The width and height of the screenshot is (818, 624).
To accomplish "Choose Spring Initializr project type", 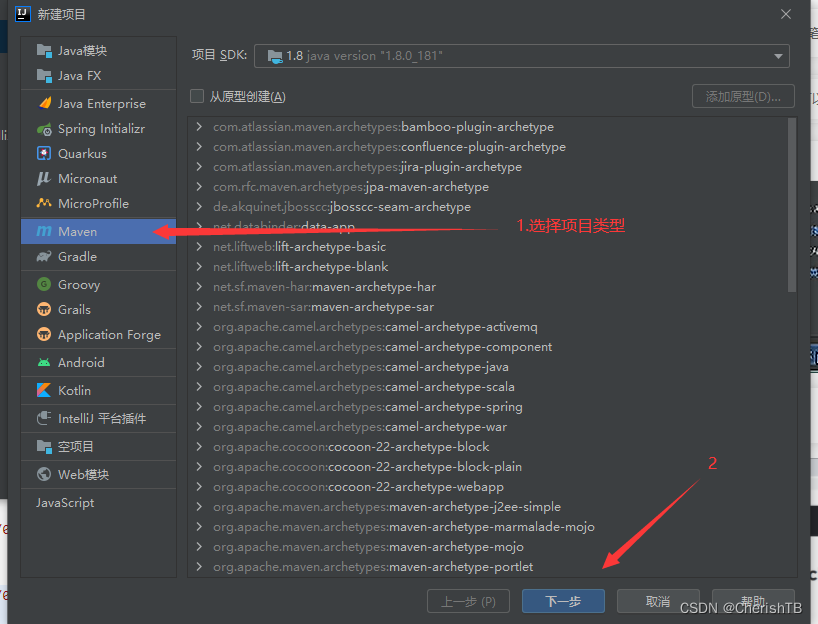I will [x=98, y=129].
